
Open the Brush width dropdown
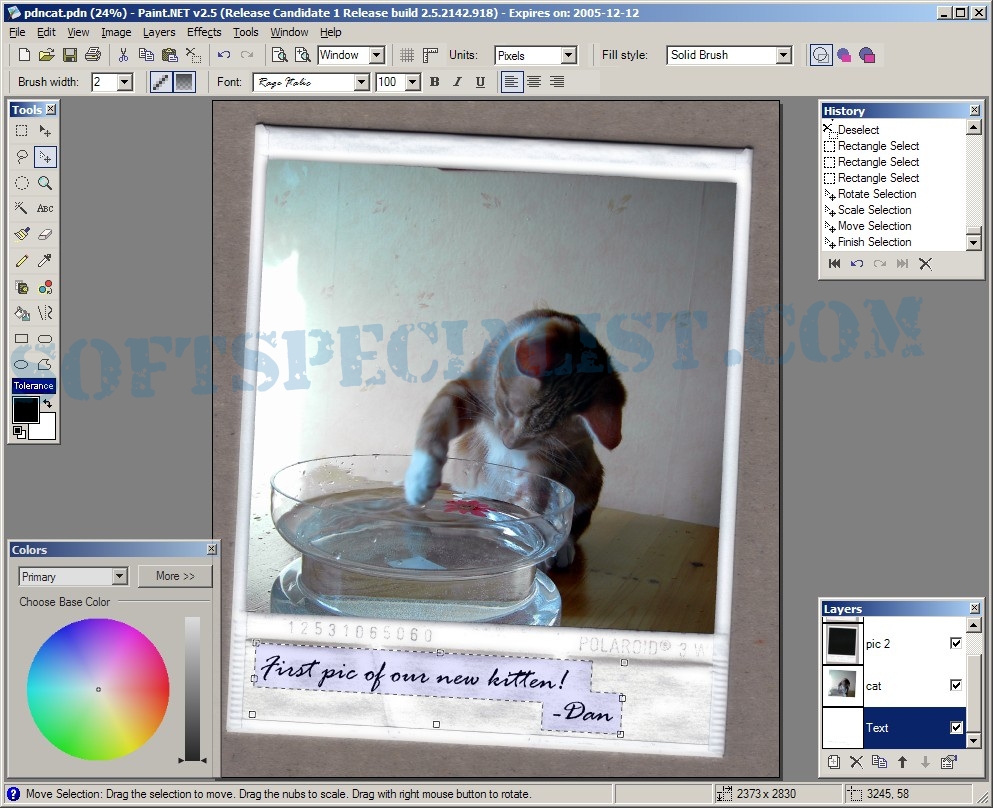click(x=125, y=82)
